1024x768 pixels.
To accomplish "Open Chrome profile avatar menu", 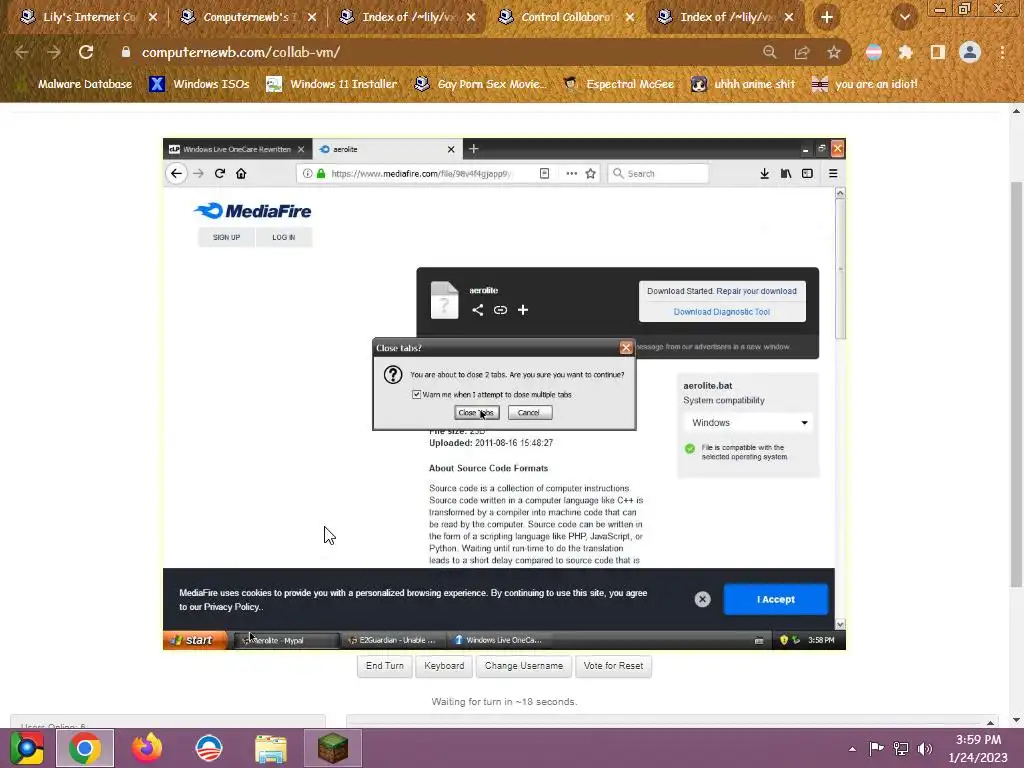I will (x=970, y=52).
